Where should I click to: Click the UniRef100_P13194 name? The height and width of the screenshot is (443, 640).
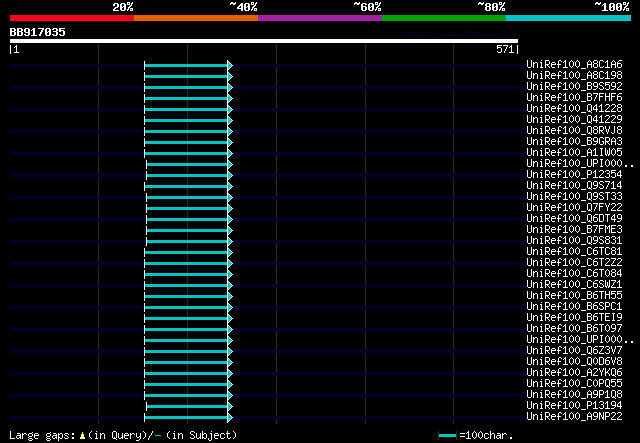574,406
